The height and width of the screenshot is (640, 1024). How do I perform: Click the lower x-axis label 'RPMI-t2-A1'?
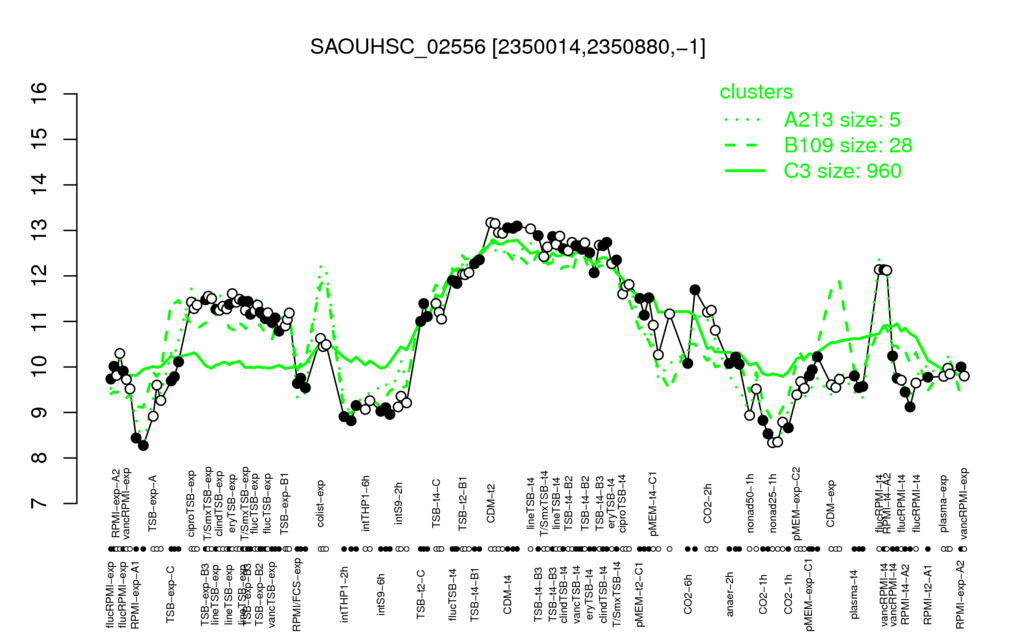point(927,593)
